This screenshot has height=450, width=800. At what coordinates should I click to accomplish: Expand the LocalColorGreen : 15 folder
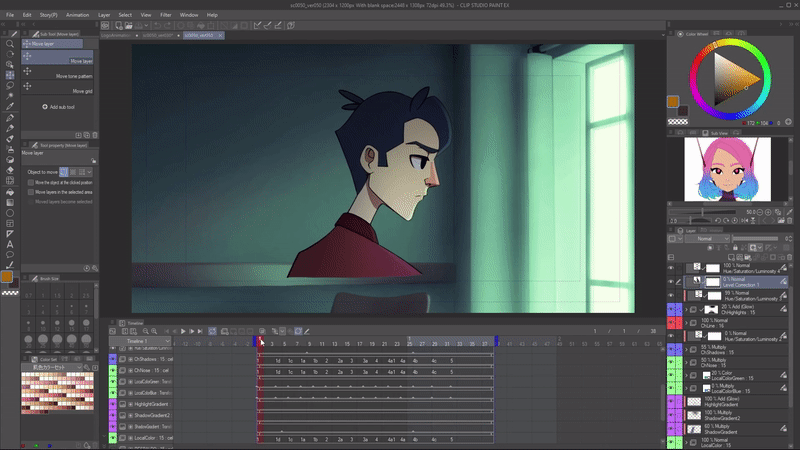pos(686,376)
